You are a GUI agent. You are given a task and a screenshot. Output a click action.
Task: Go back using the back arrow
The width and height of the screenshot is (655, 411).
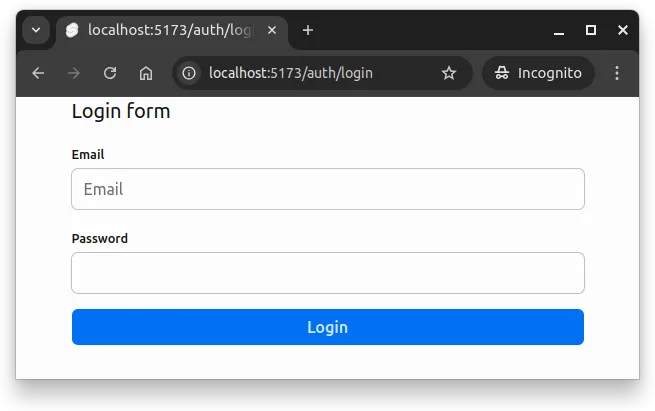(x=38, y=73)
